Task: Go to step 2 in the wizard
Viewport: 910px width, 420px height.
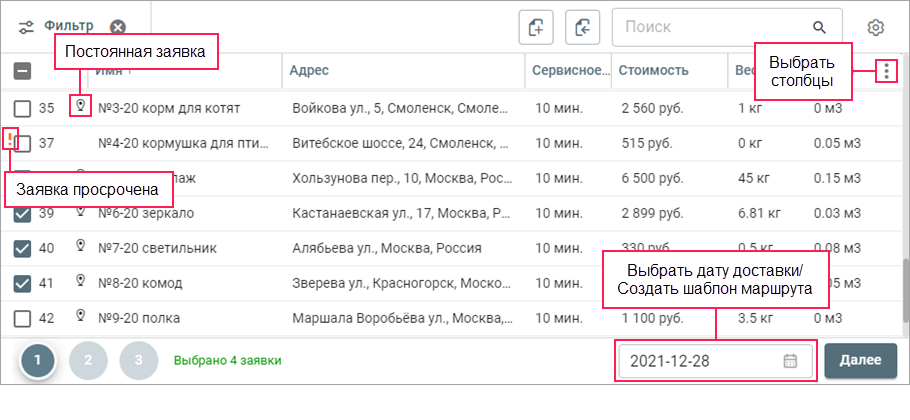Action: 88,360
